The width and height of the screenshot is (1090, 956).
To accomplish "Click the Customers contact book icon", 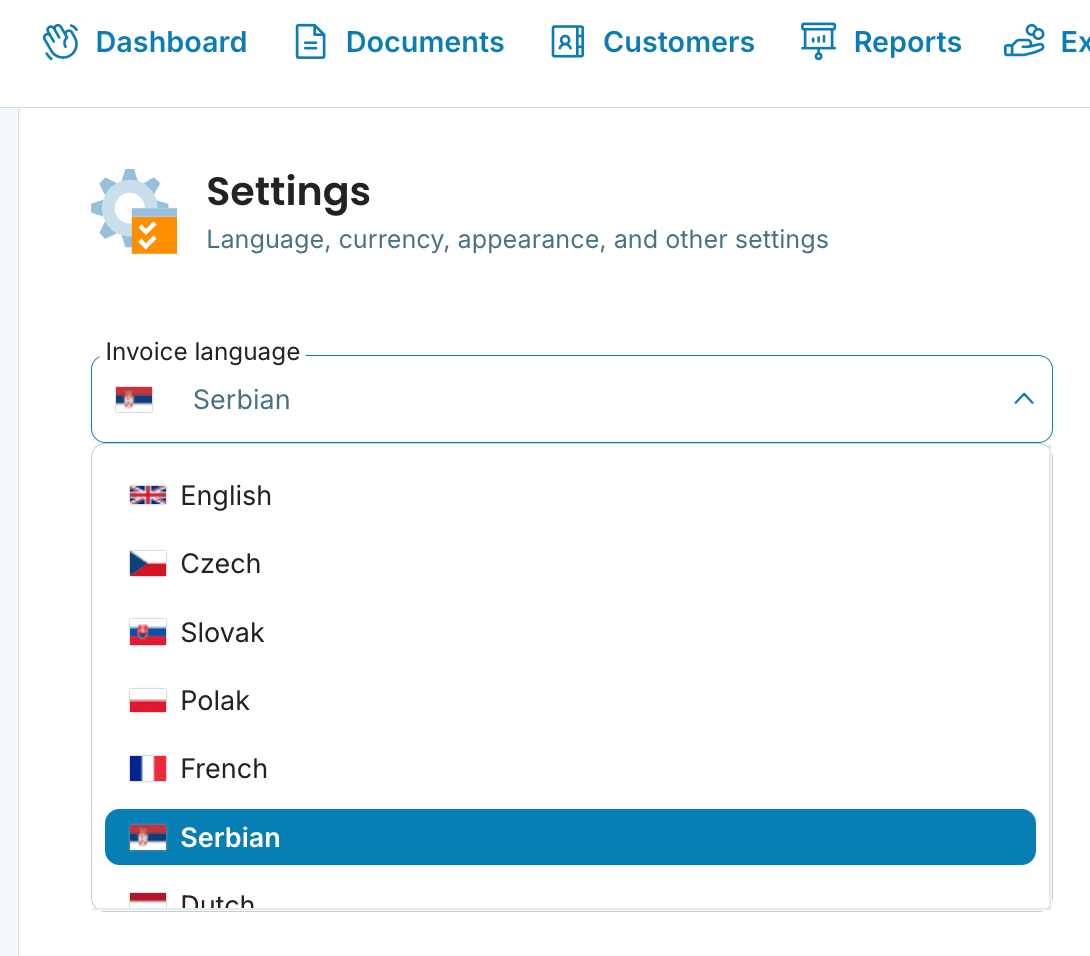I will click(567, 42).
